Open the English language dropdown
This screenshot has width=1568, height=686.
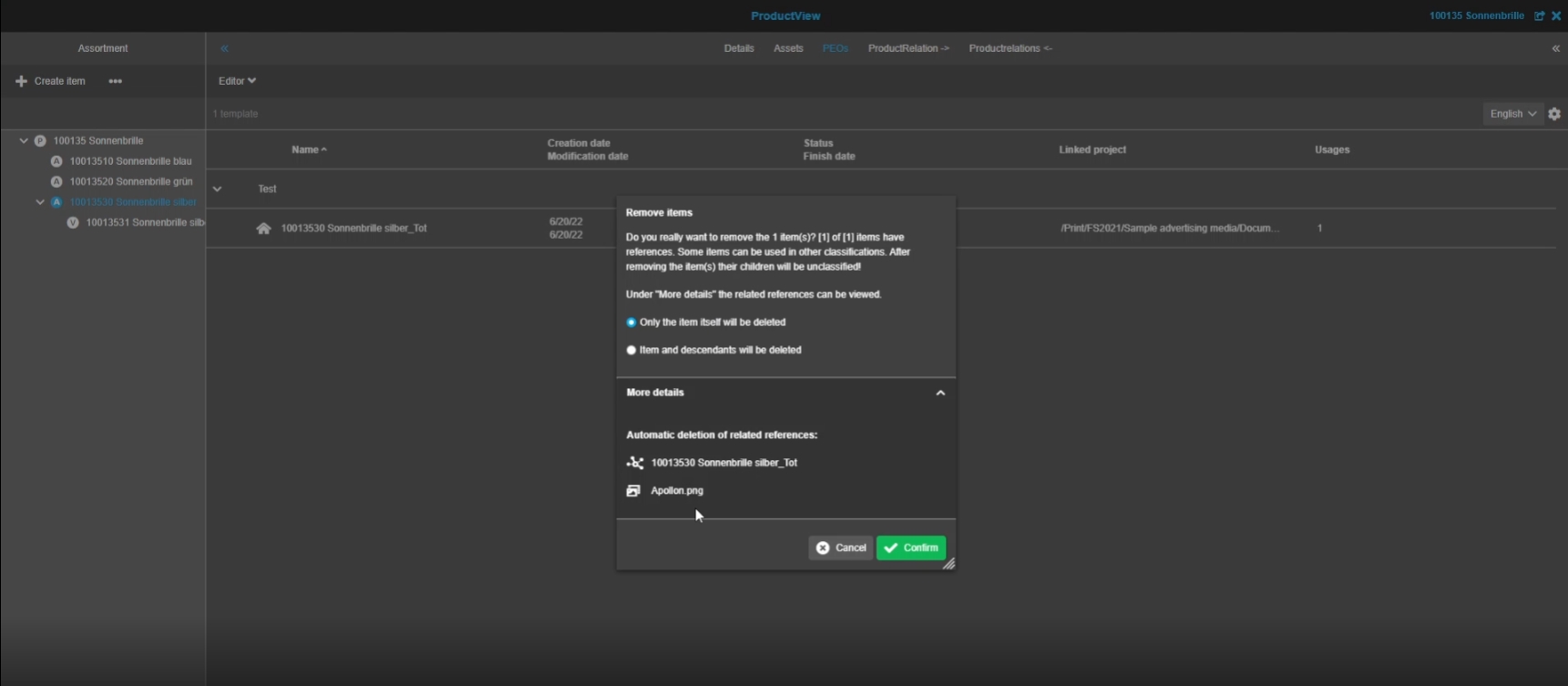(x=1512, y=114)
